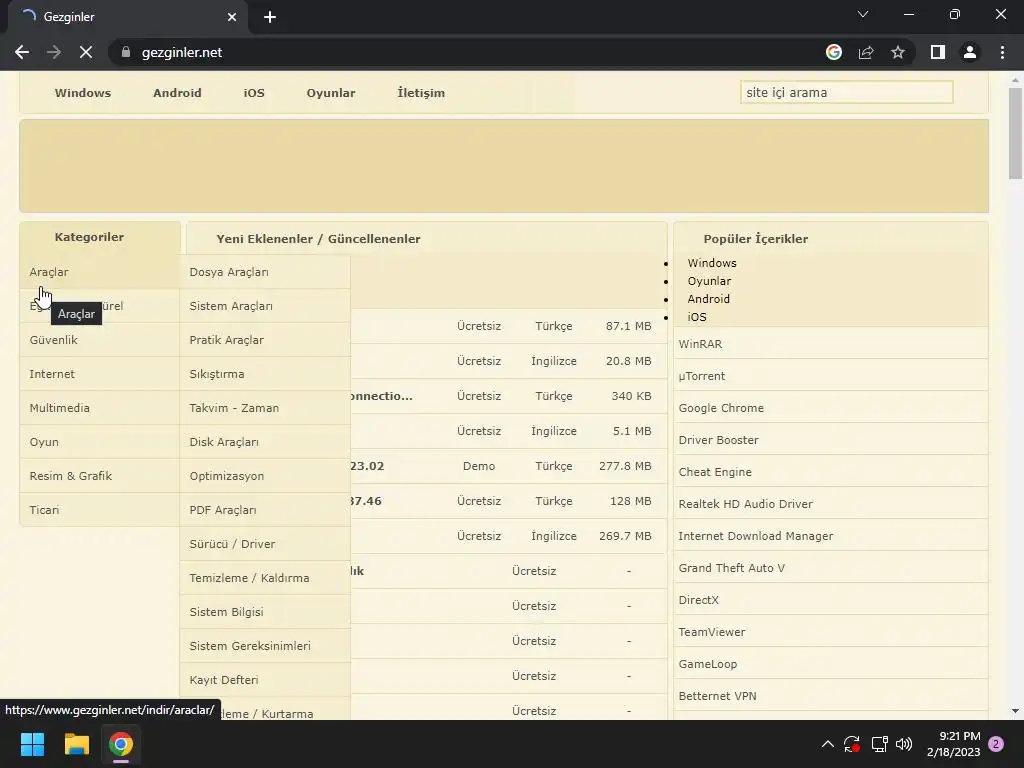Switch popular list to Oyunlar

coord(709,281)
